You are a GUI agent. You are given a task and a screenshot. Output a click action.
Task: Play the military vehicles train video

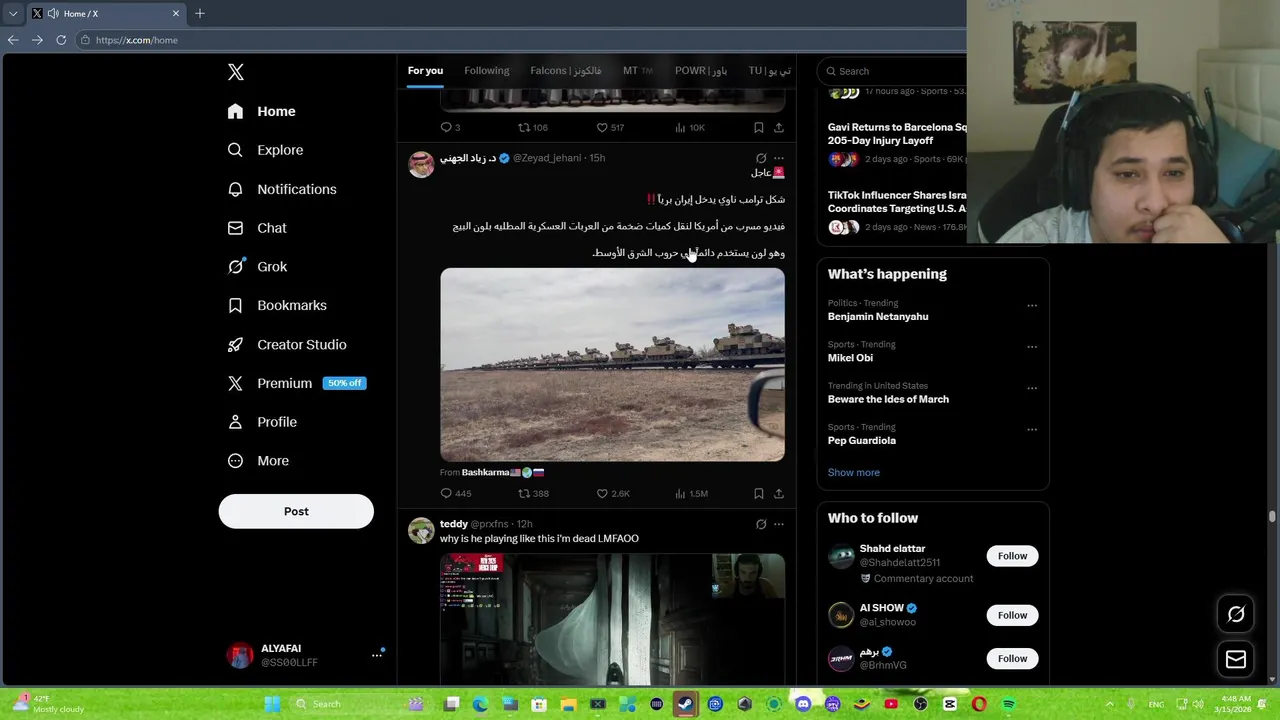[612, 364]
